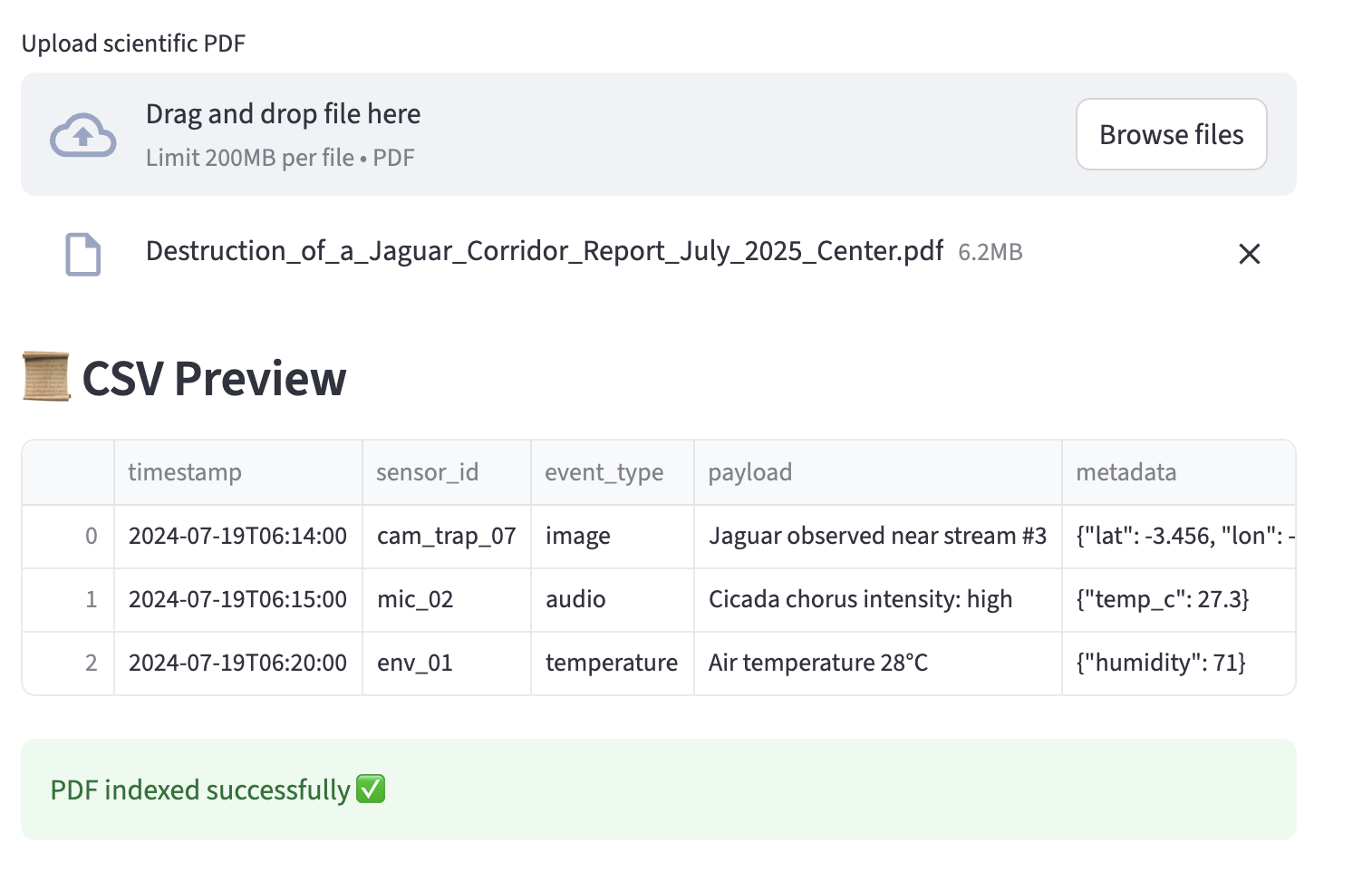1372x872 pixels.
Task: Click the PDF indexed successfully banner
Action: coord(658,789)
